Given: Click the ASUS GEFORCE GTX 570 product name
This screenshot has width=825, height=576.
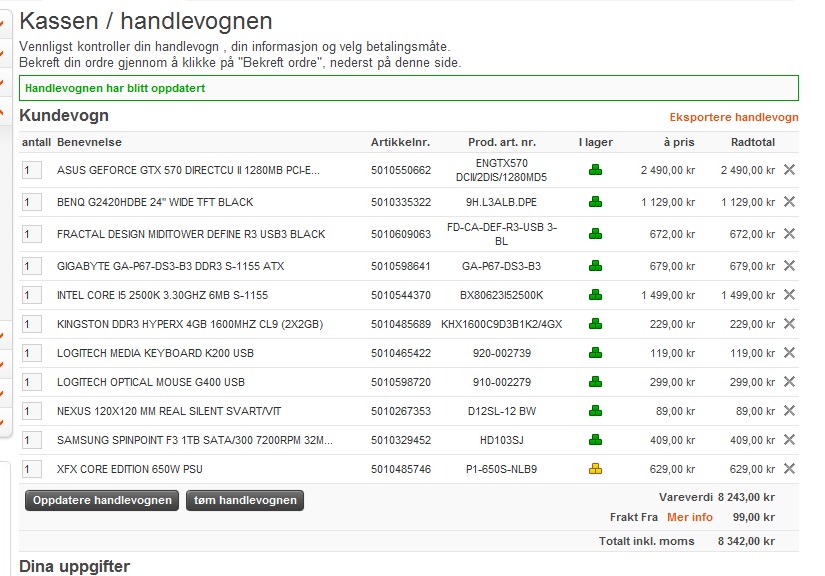Looking at the screenshot, I should (188, 170).
